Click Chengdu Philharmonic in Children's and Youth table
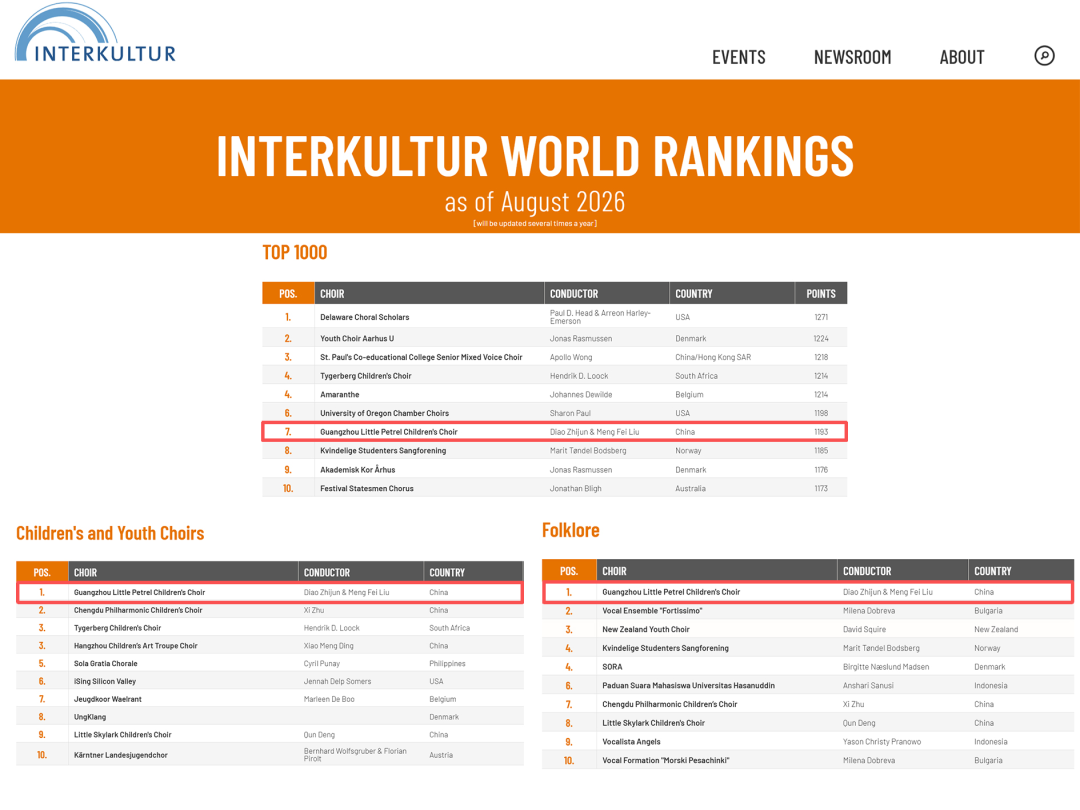1080x810 pixels. point(138,610)
